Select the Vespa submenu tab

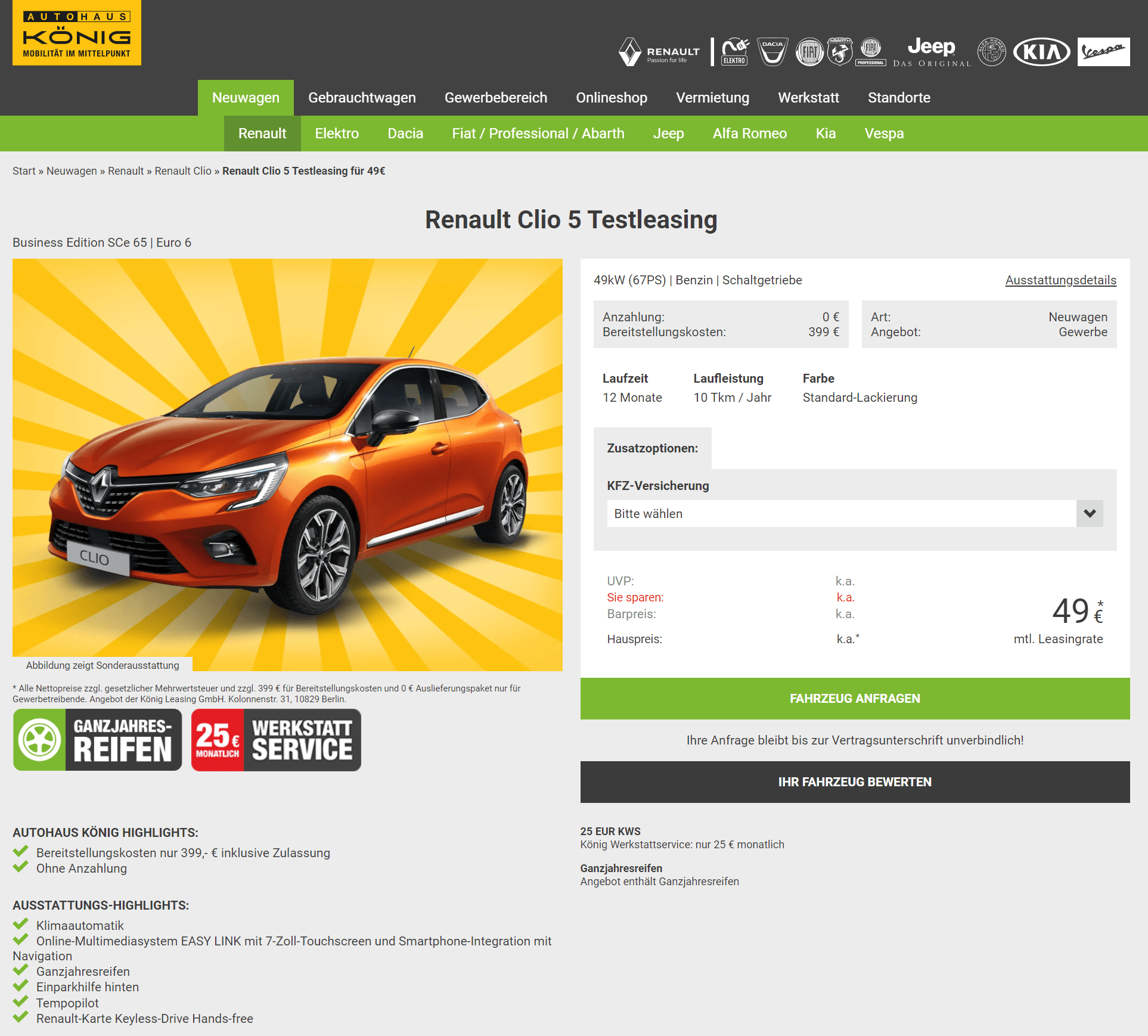point(884,134)
